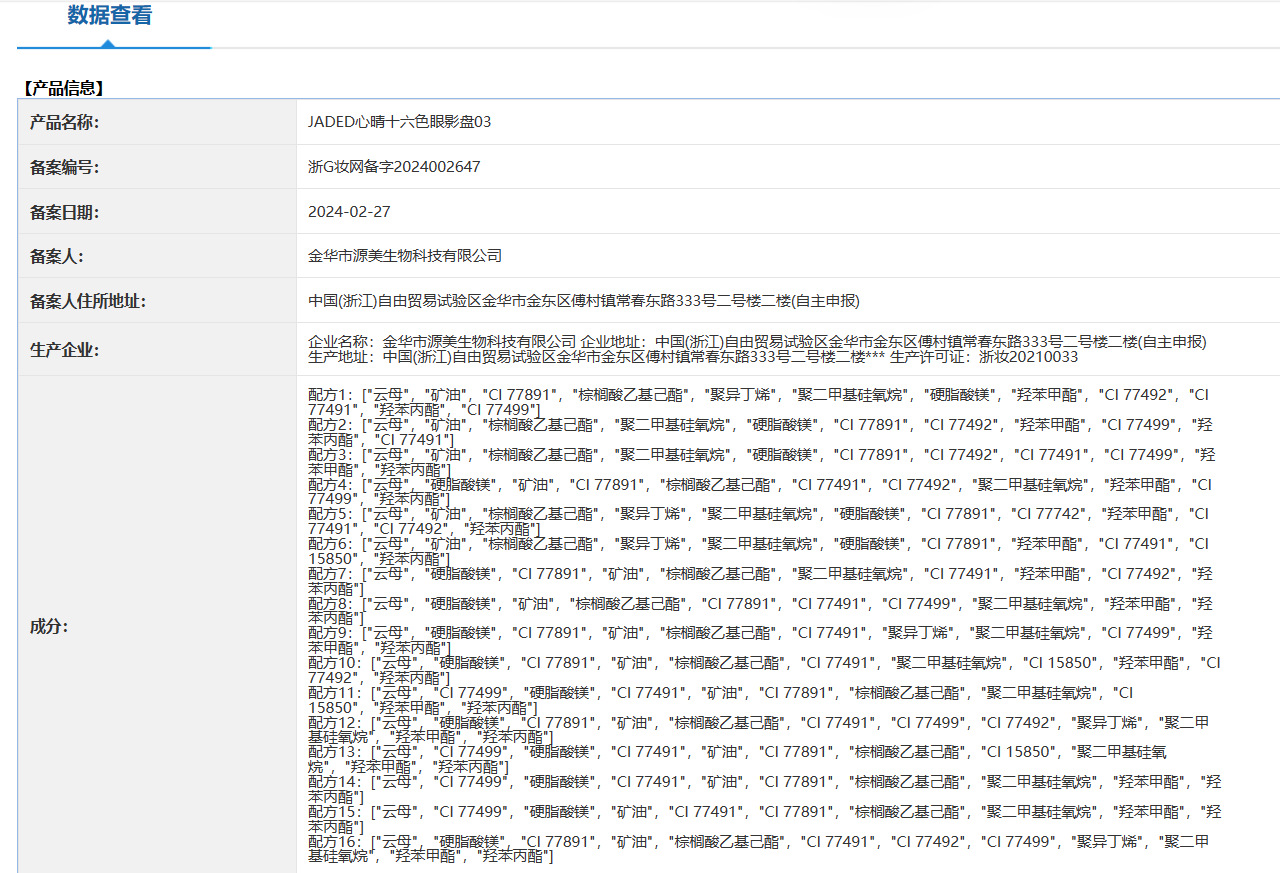Viewport: 1280px width, 873px height.
Task: Click the 配方1 ingredient list
Action: pyautogui.click(x=759, y=402)
